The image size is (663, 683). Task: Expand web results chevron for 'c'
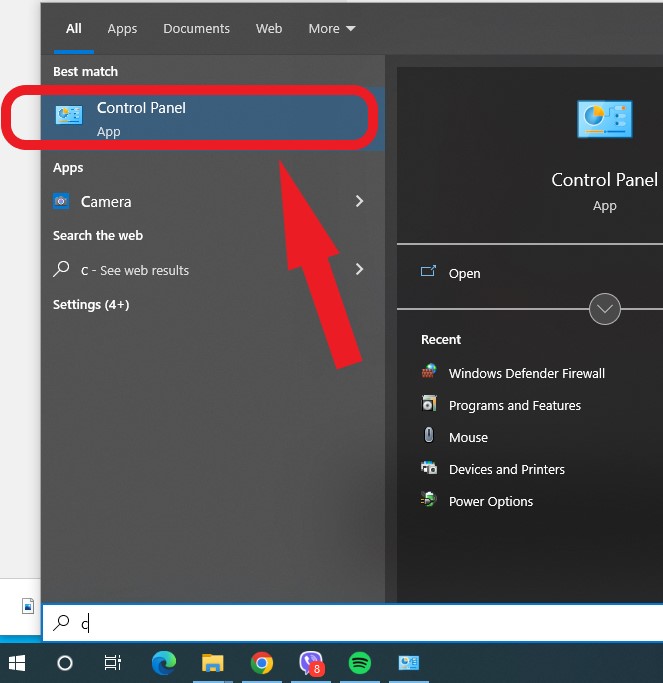(x=360, y=269)
